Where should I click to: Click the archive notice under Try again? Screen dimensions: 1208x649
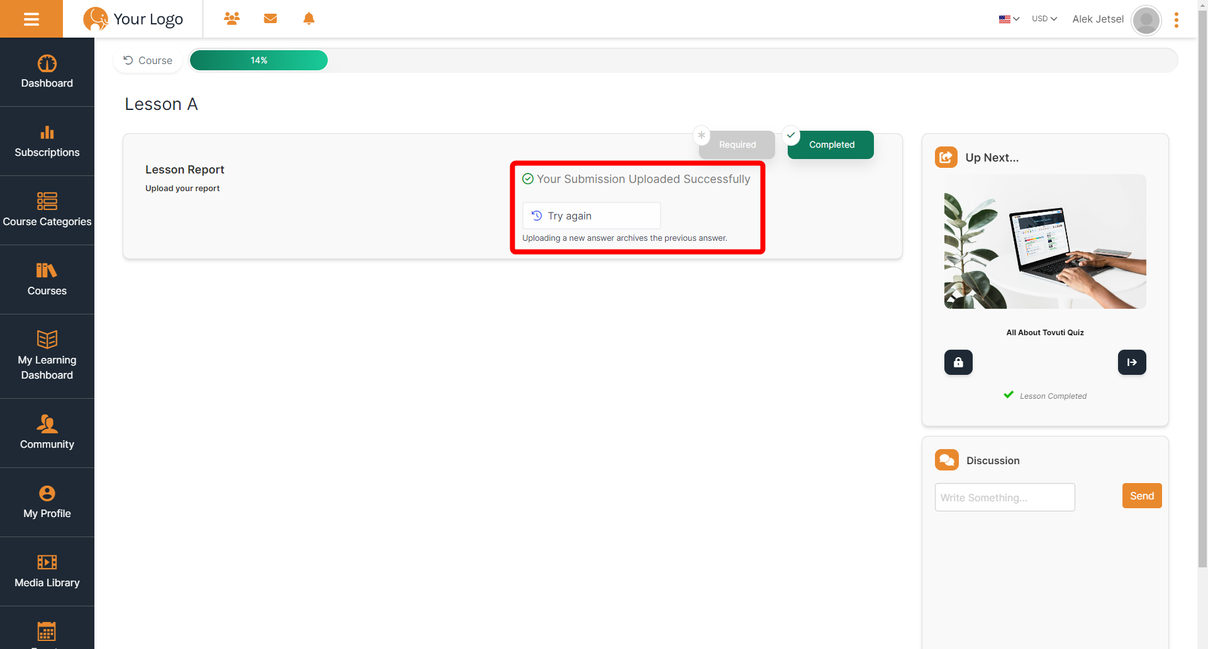pyautogui.click(x=625, y=238)
